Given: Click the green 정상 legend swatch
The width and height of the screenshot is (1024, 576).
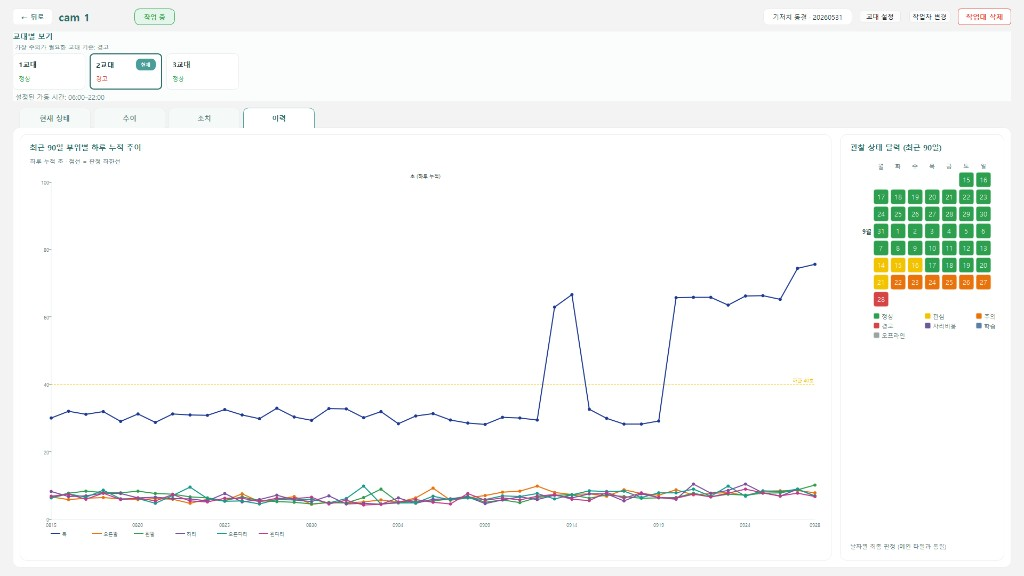Looking at the screenshot, I should pos(876,316).
